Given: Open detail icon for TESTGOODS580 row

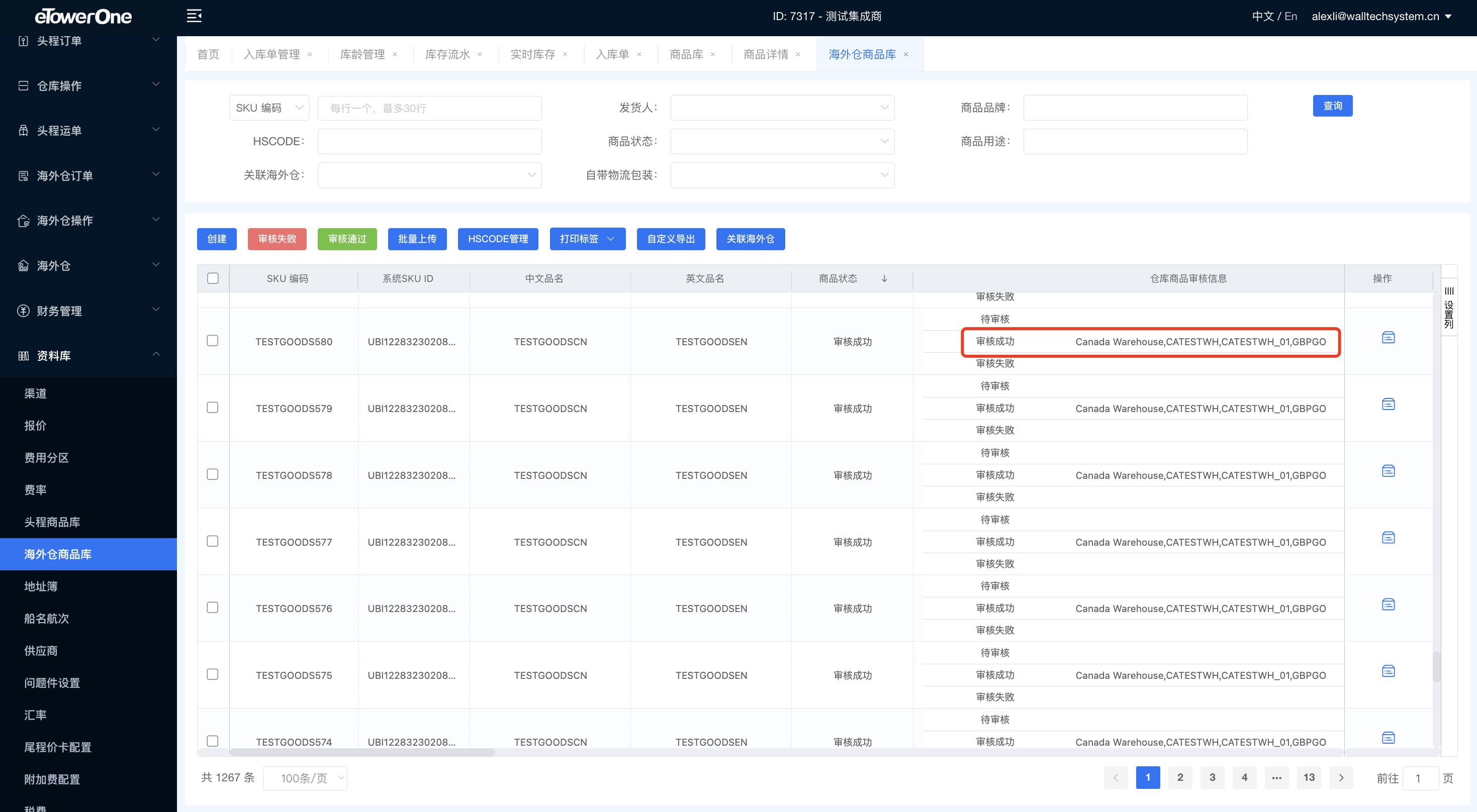Looking at the screenshot, I should pos(1388,338).
